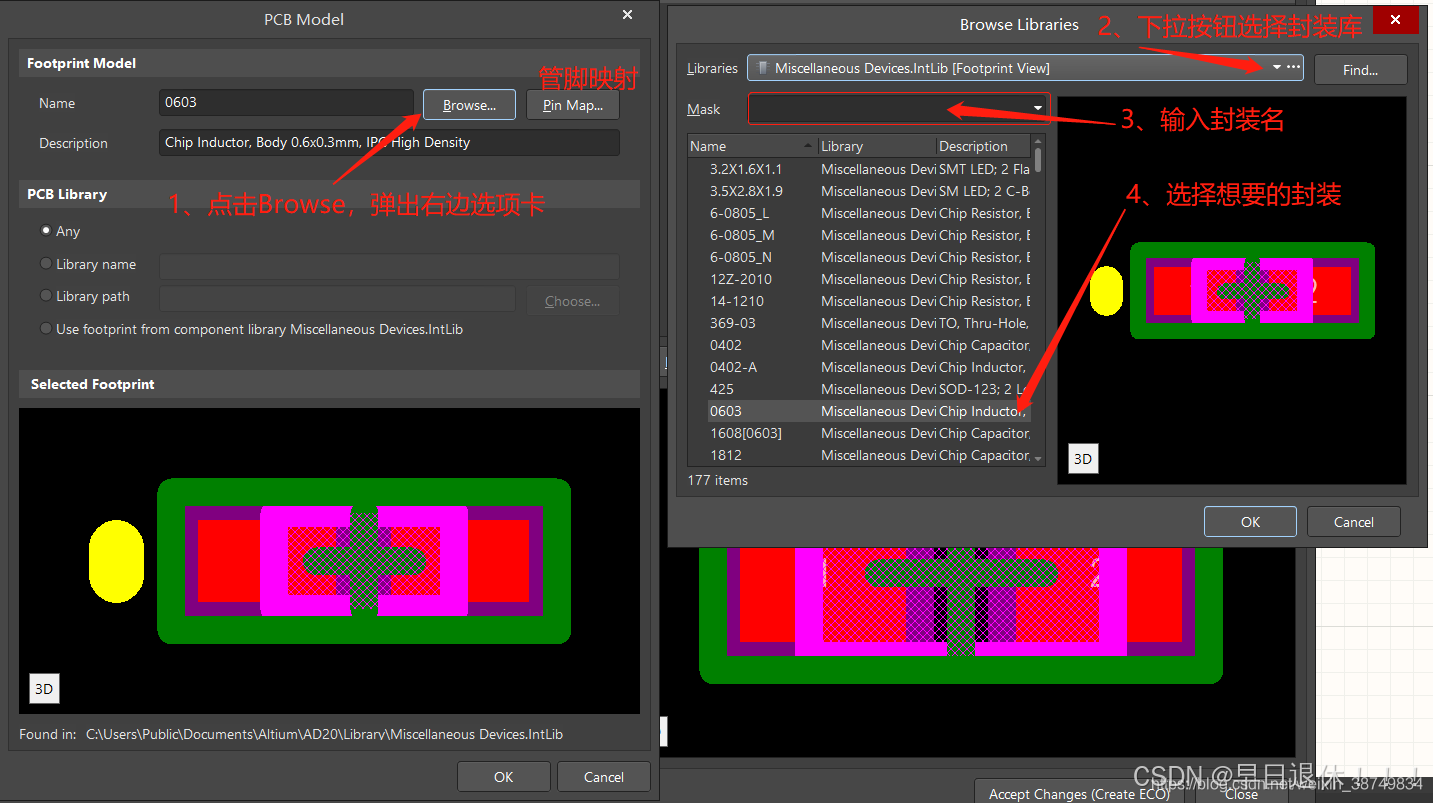Select the 369-03 footprint row
The width and height of the screenshot is (1433, 803).
coord(859,323)
